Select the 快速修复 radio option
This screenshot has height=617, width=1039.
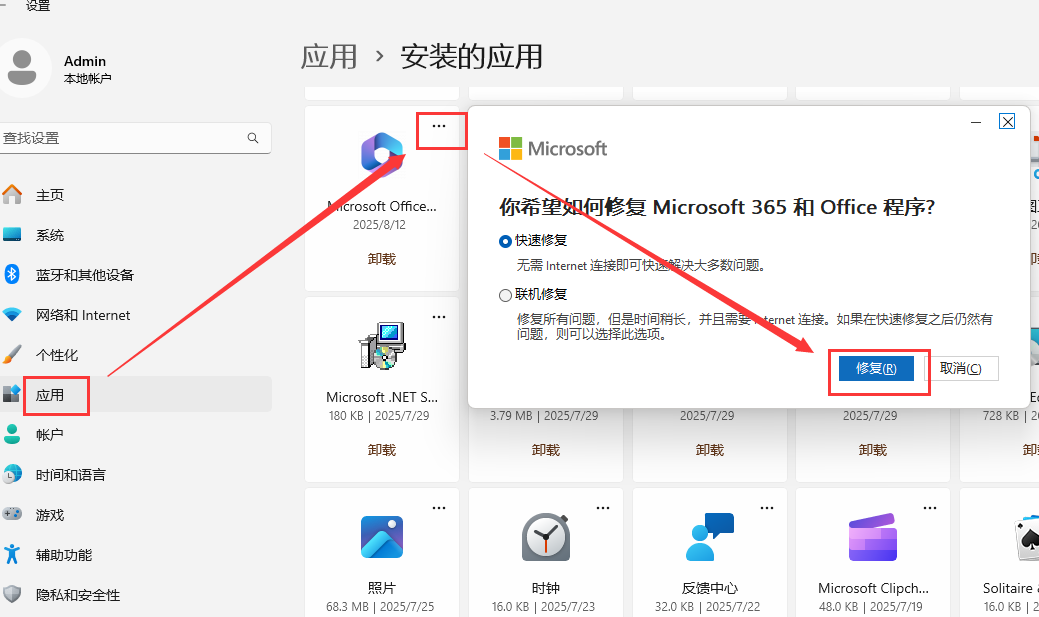[x=505, y=241]
